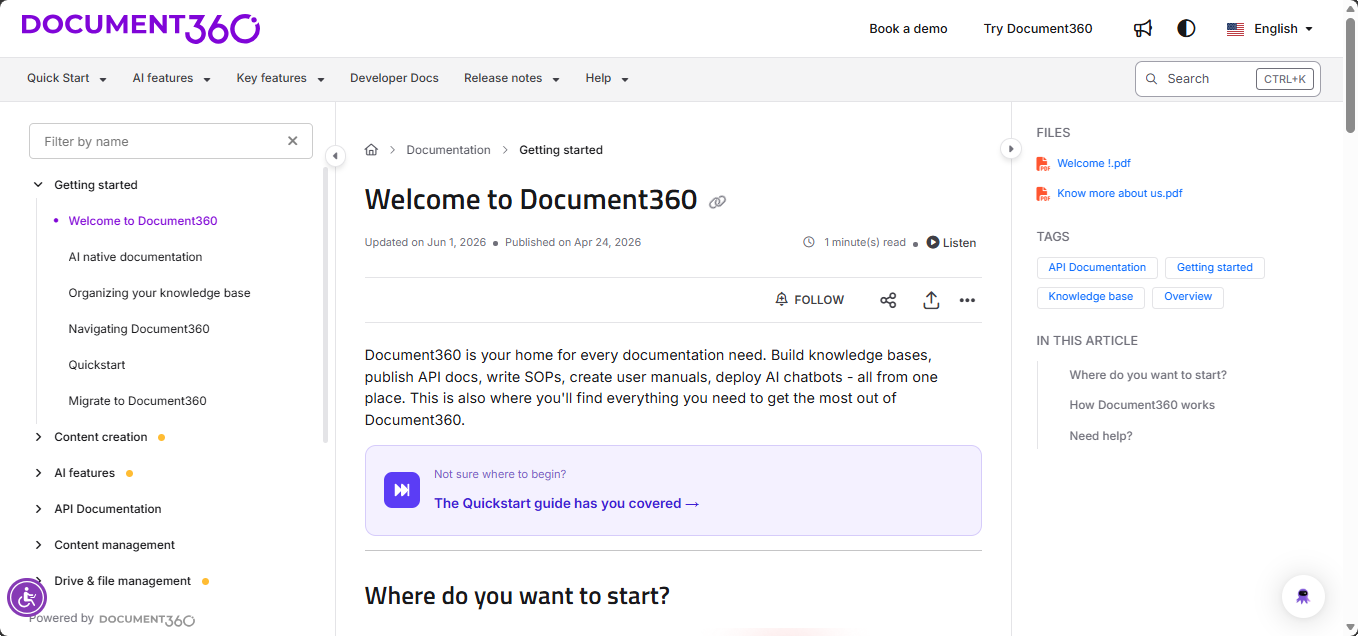Click the Document360 logo
The height and width of the screenshot is (636, 1358).
point(141,28)
